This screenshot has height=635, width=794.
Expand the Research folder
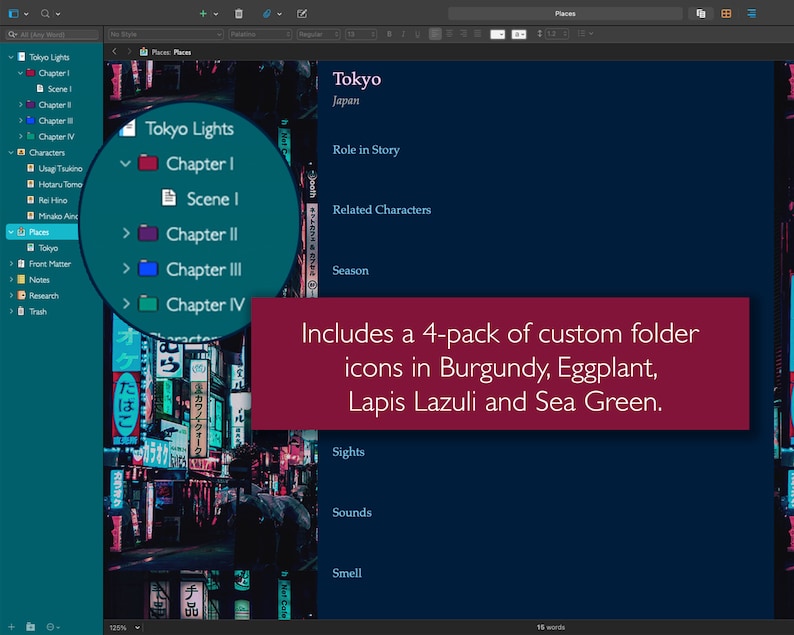[11, 295]
